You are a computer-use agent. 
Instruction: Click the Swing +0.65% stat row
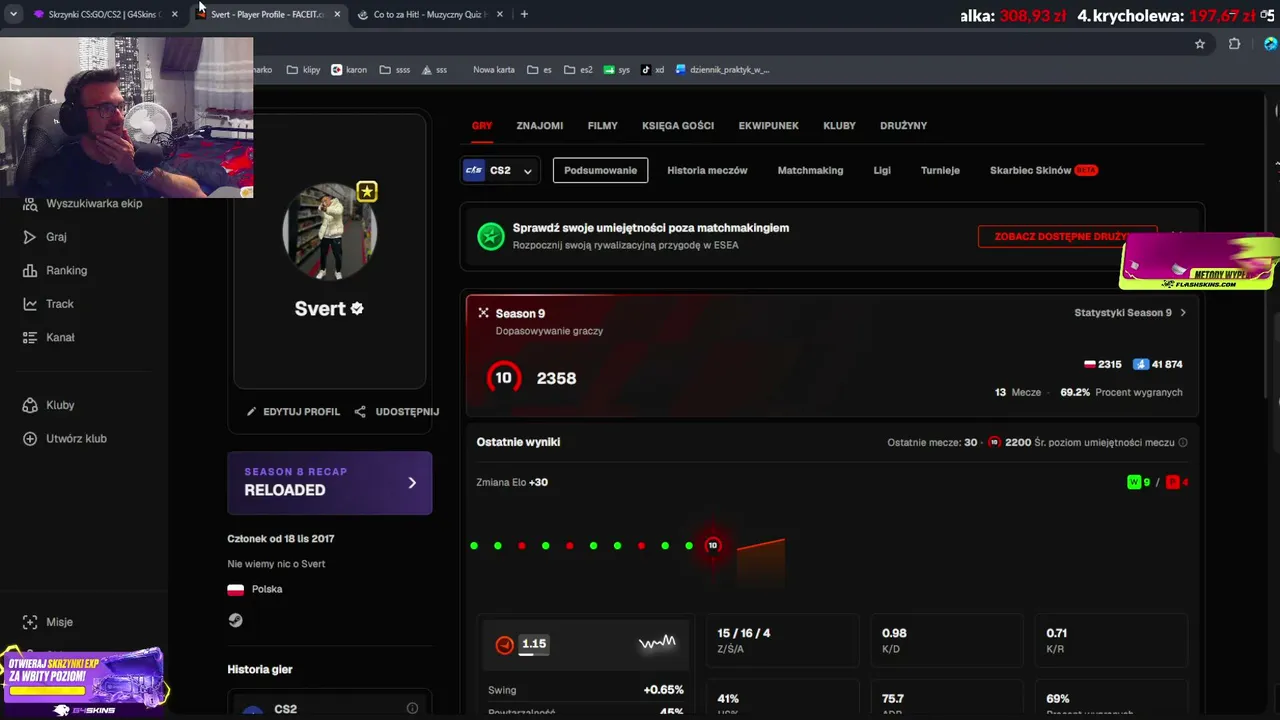(586, 690)
